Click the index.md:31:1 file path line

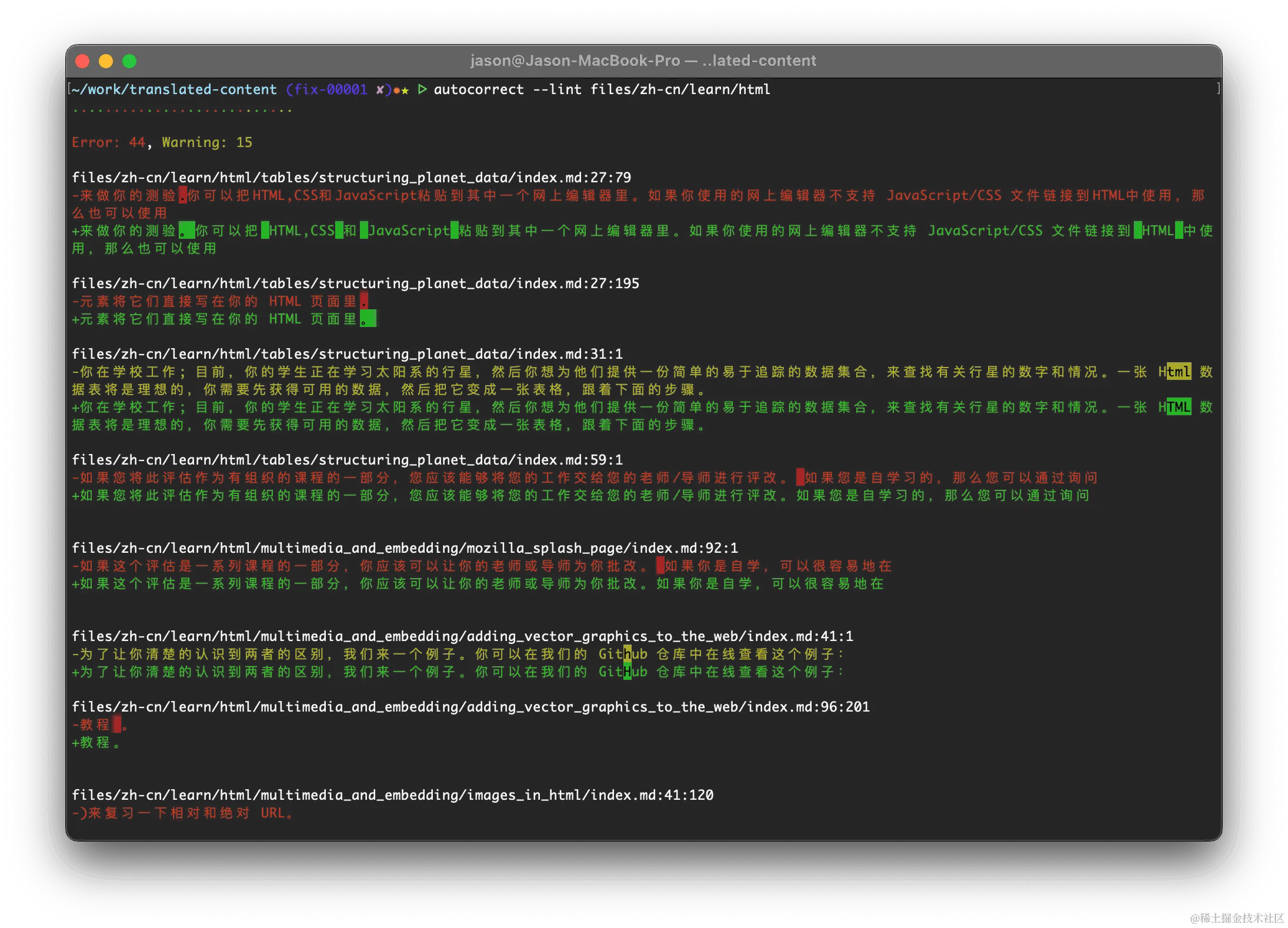pyautogui.click(x=347, y=354)
